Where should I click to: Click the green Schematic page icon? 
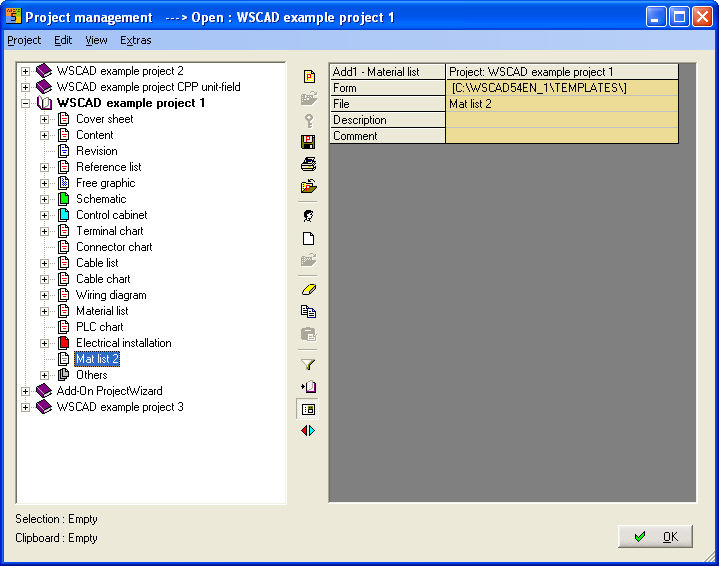(64, 199)
